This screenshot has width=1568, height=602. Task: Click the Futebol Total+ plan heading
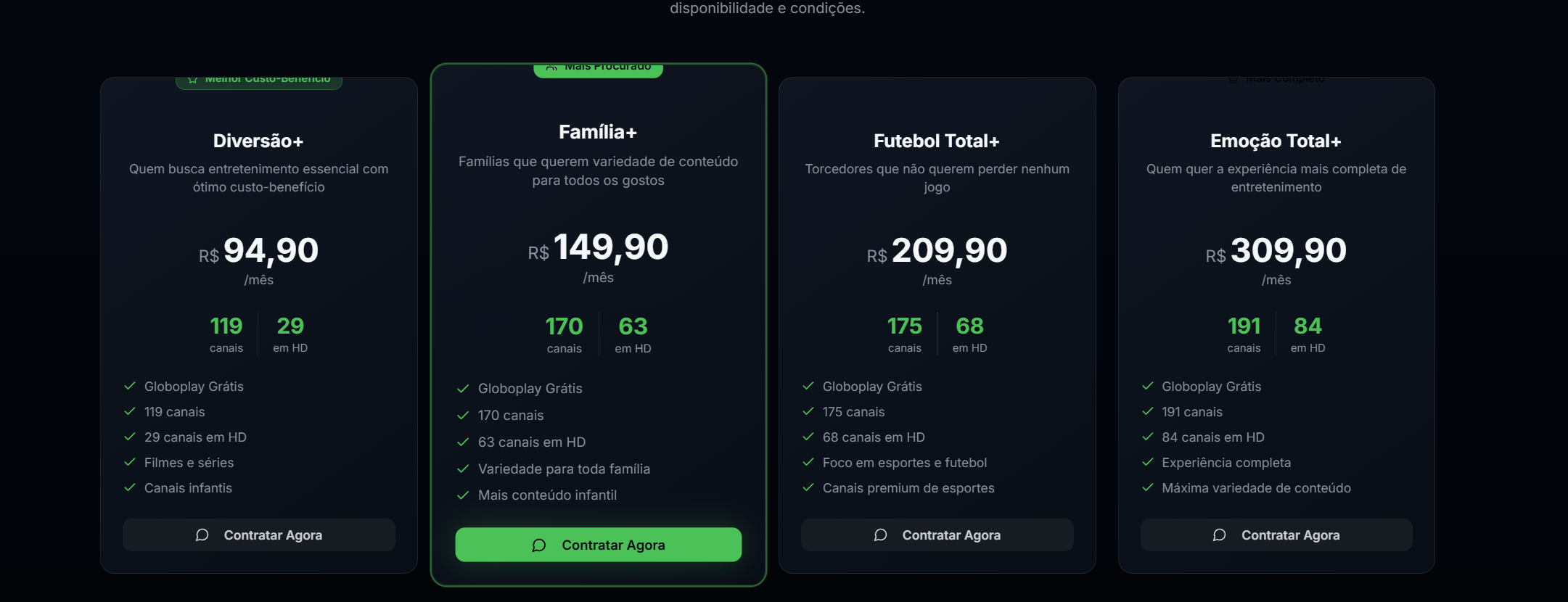point(937,141)
